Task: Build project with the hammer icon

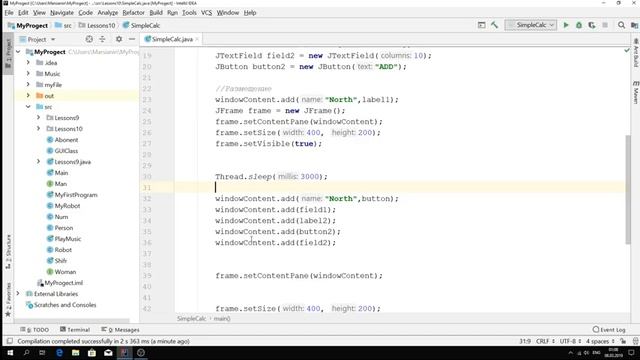Action: click(494, 25)
